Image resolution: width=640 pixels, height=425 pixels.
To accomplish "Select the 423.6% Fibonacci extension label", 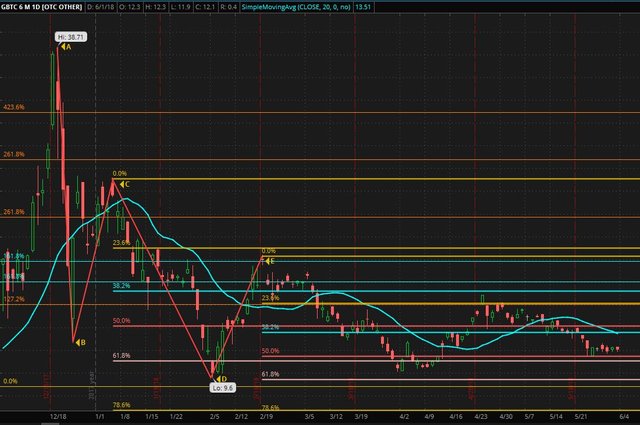I will pyautogui.click(x=14, y=107).
